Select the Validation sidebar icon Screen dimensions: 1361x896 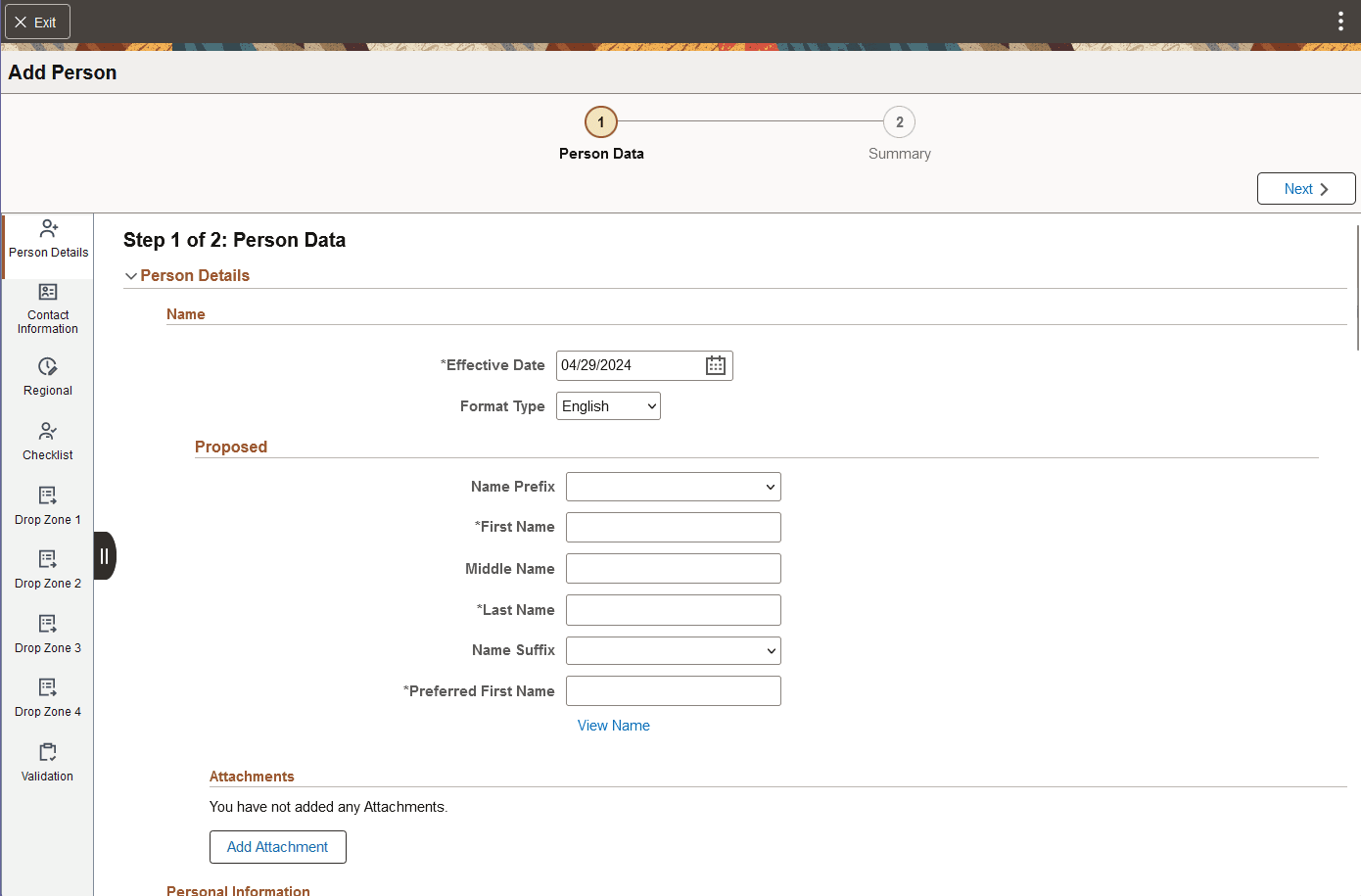coord(47,762)
